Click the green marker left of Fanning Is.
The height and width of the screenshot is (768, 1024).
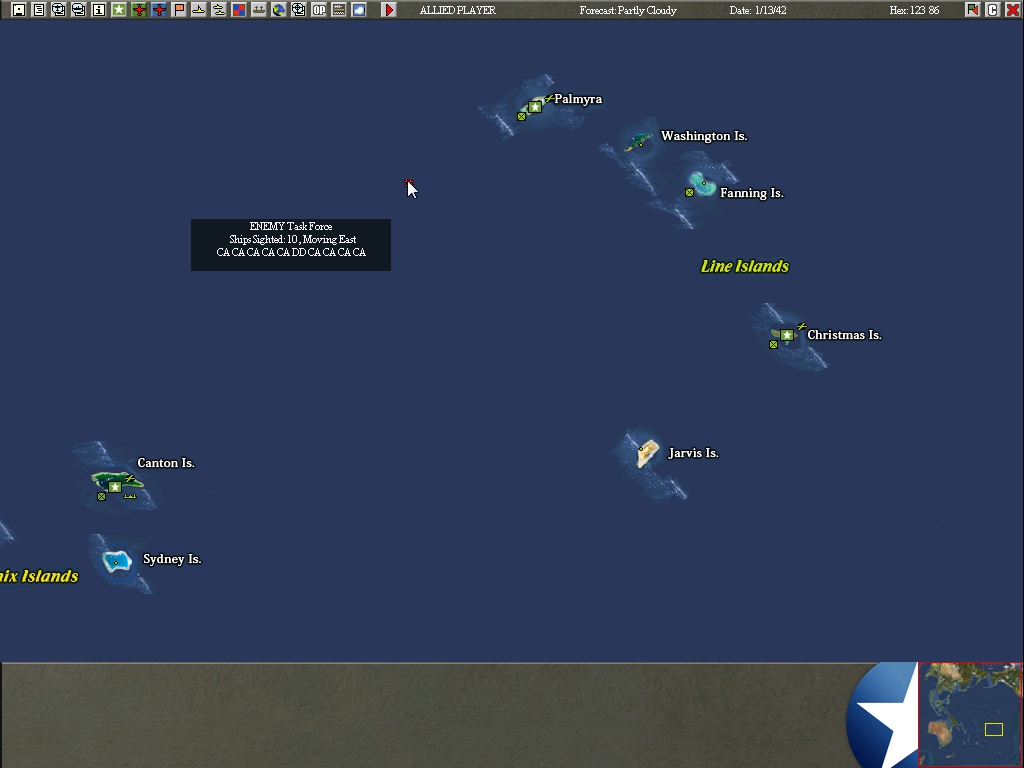click(x=689, y=193)
